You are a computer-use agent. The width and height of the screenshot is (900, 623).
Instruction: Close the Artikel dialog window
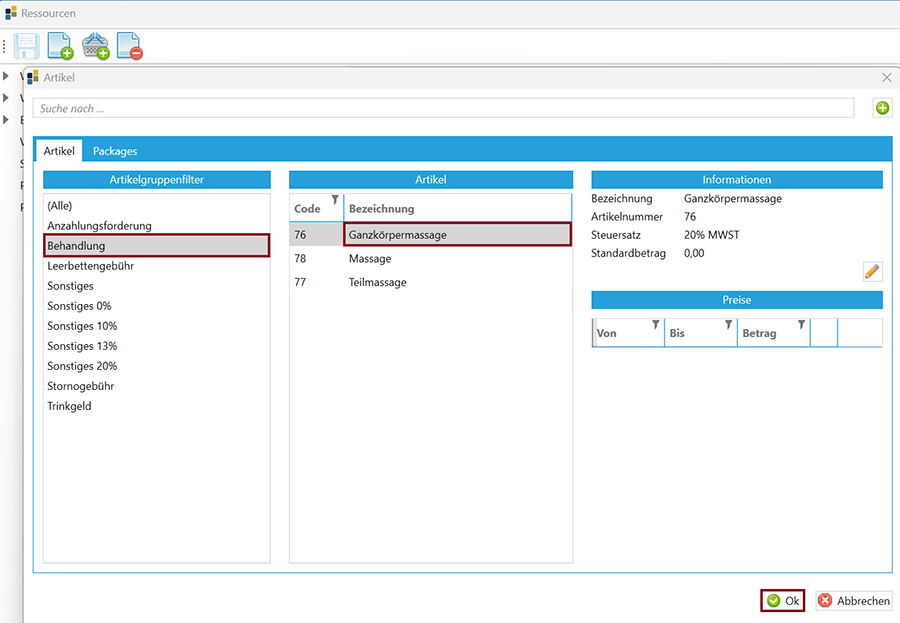click(x=886, y=77)
